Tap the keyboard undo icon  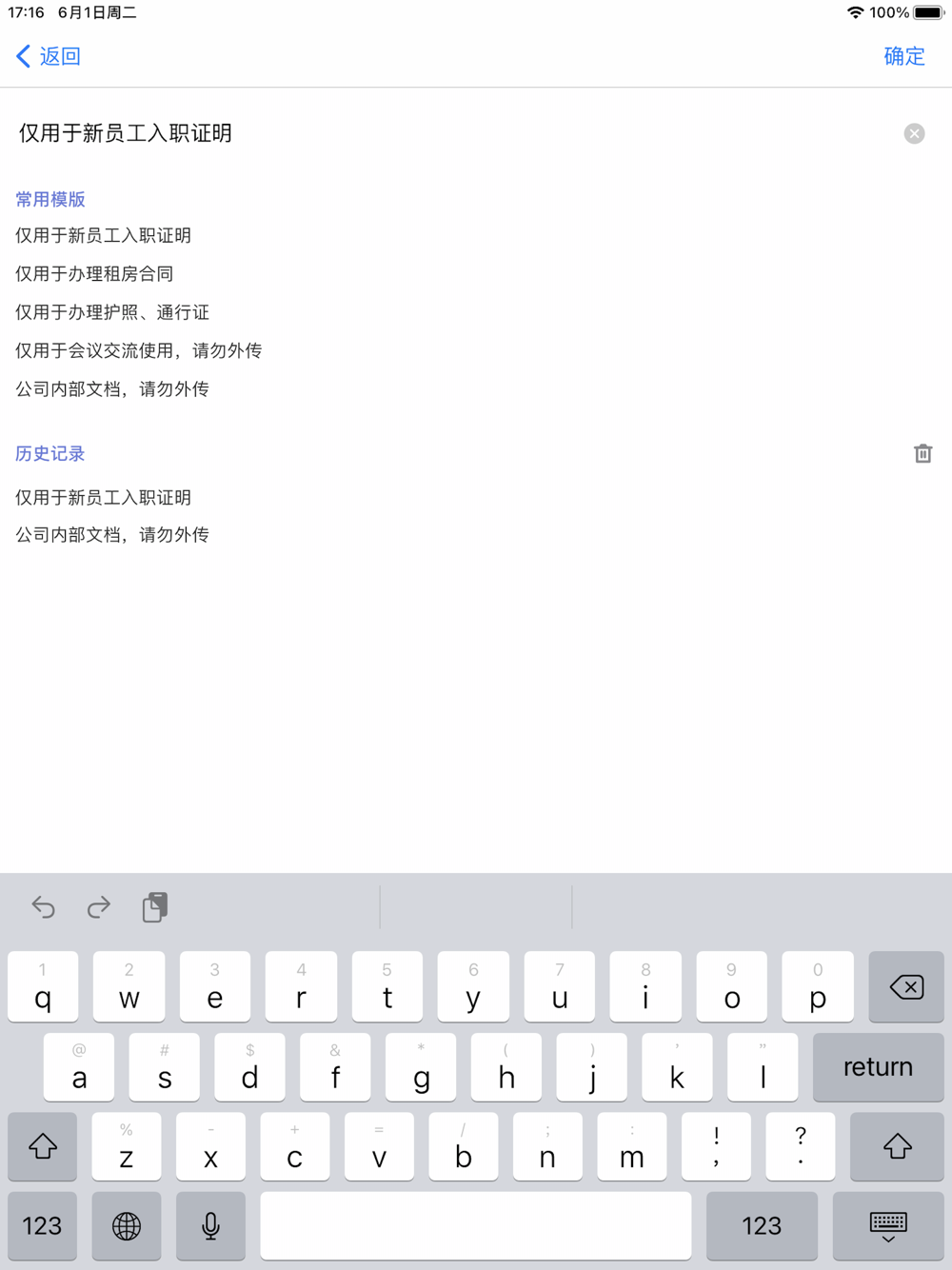[43, 907]
